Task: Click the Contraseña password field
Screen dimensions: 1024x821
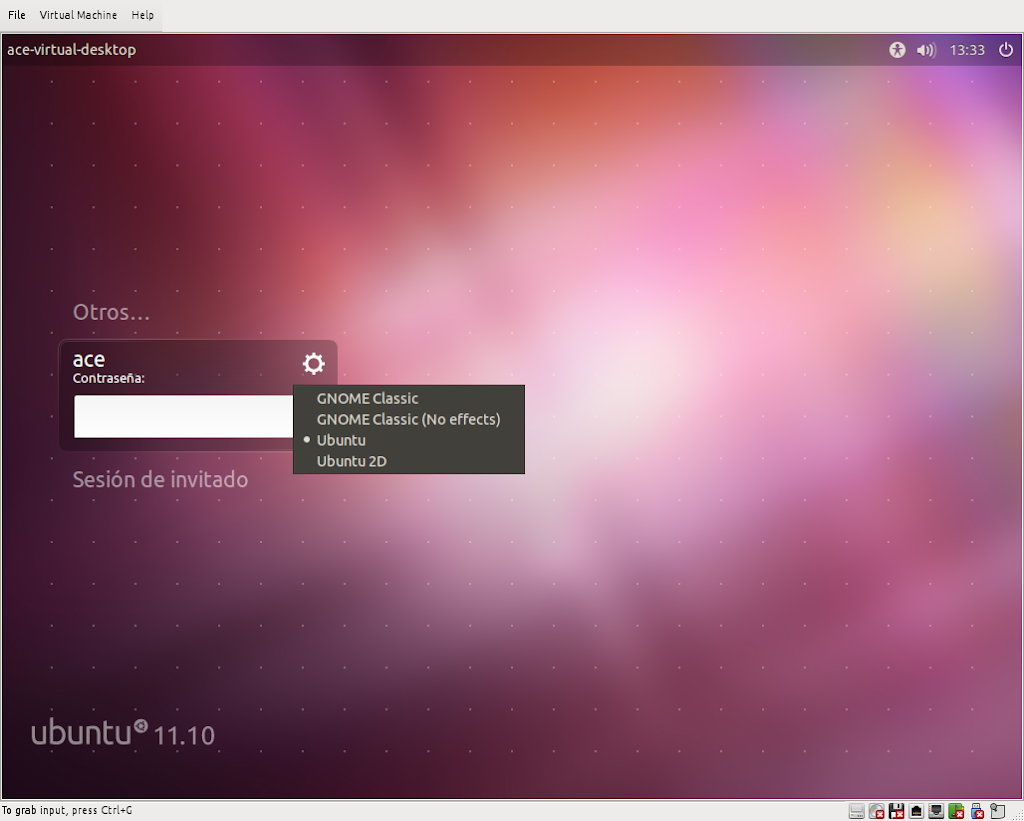Action: click(185, 416)
